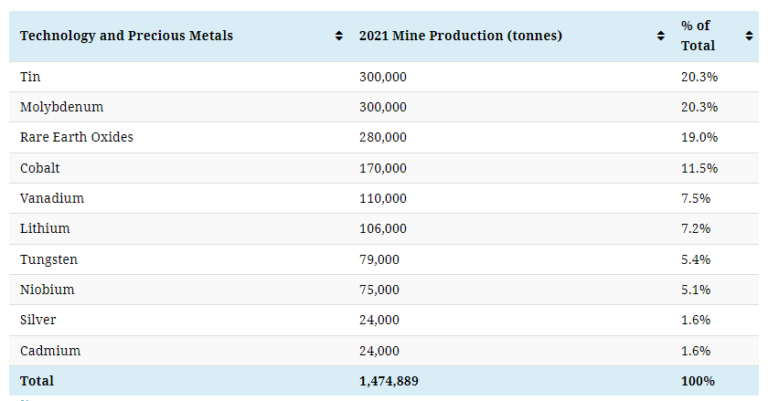The height and width of the screenshot is (401, 768).
Task: Select the Molybdenum cell
Action: click(62, 107)
